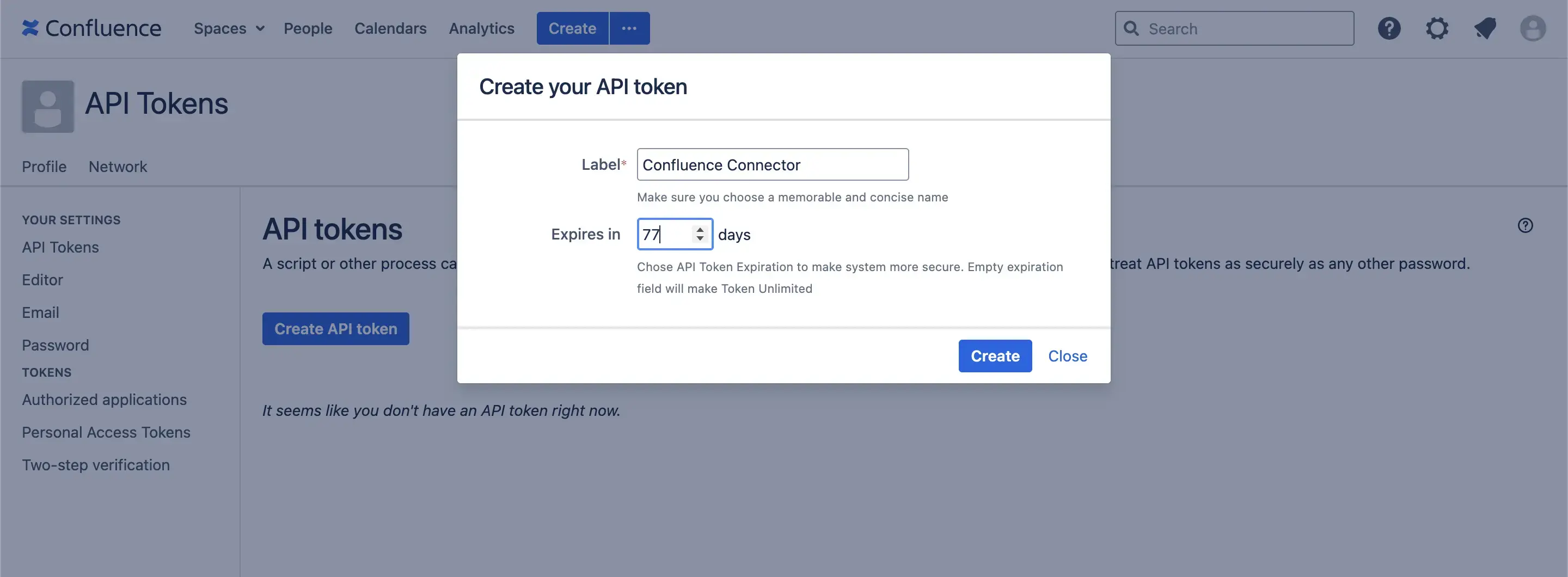Switch to the Network tab

pos(118,166)
